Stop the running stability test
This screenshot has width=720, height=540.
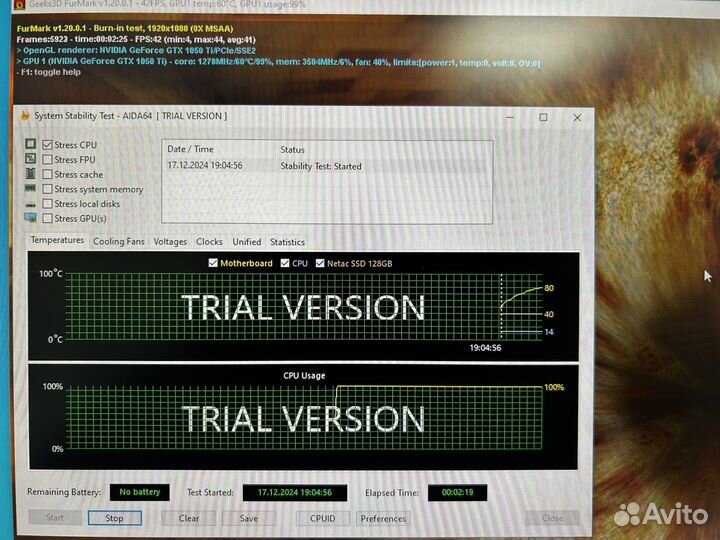point(114,518)
